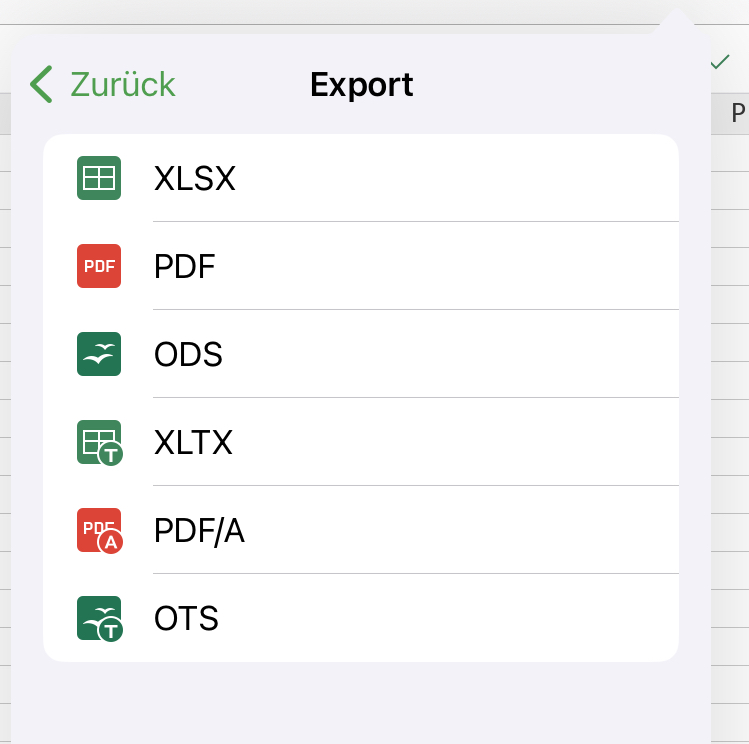Viewport: 749px width, 744px height.
Task: Click the green back chevron arrow
Action: 41,85
